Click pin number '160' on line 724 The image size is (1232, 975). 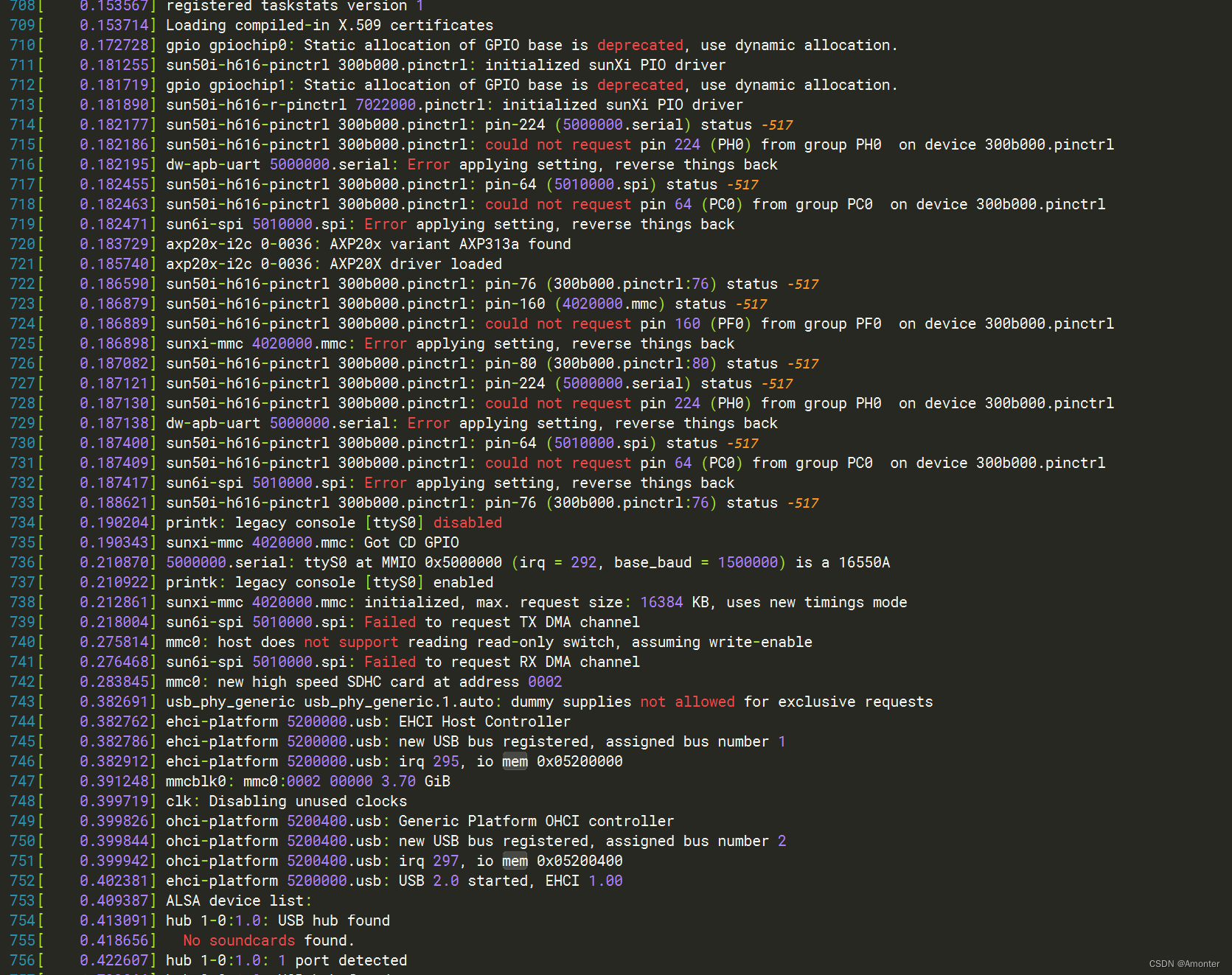point(688,324)
